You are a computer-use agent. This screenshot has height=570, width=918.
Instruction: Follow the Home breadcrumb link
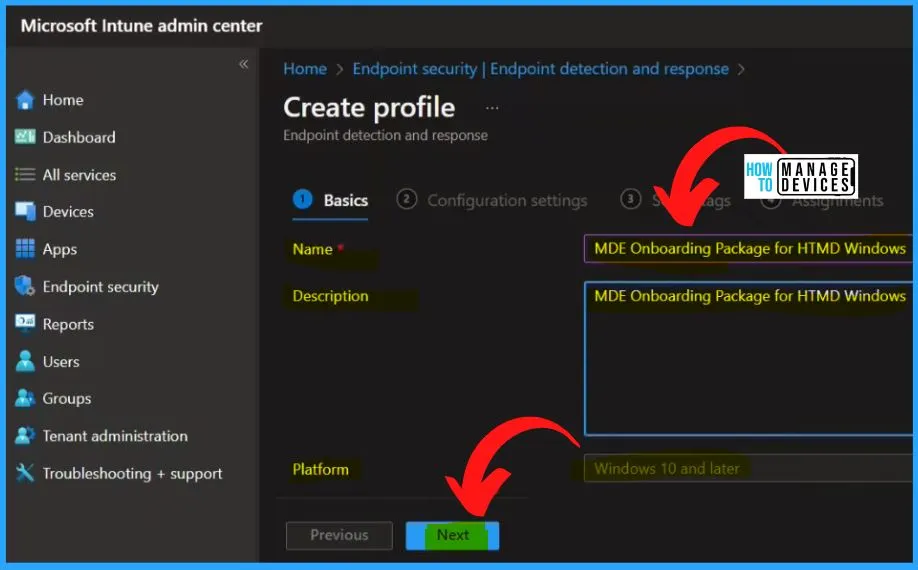pos(305,69)
